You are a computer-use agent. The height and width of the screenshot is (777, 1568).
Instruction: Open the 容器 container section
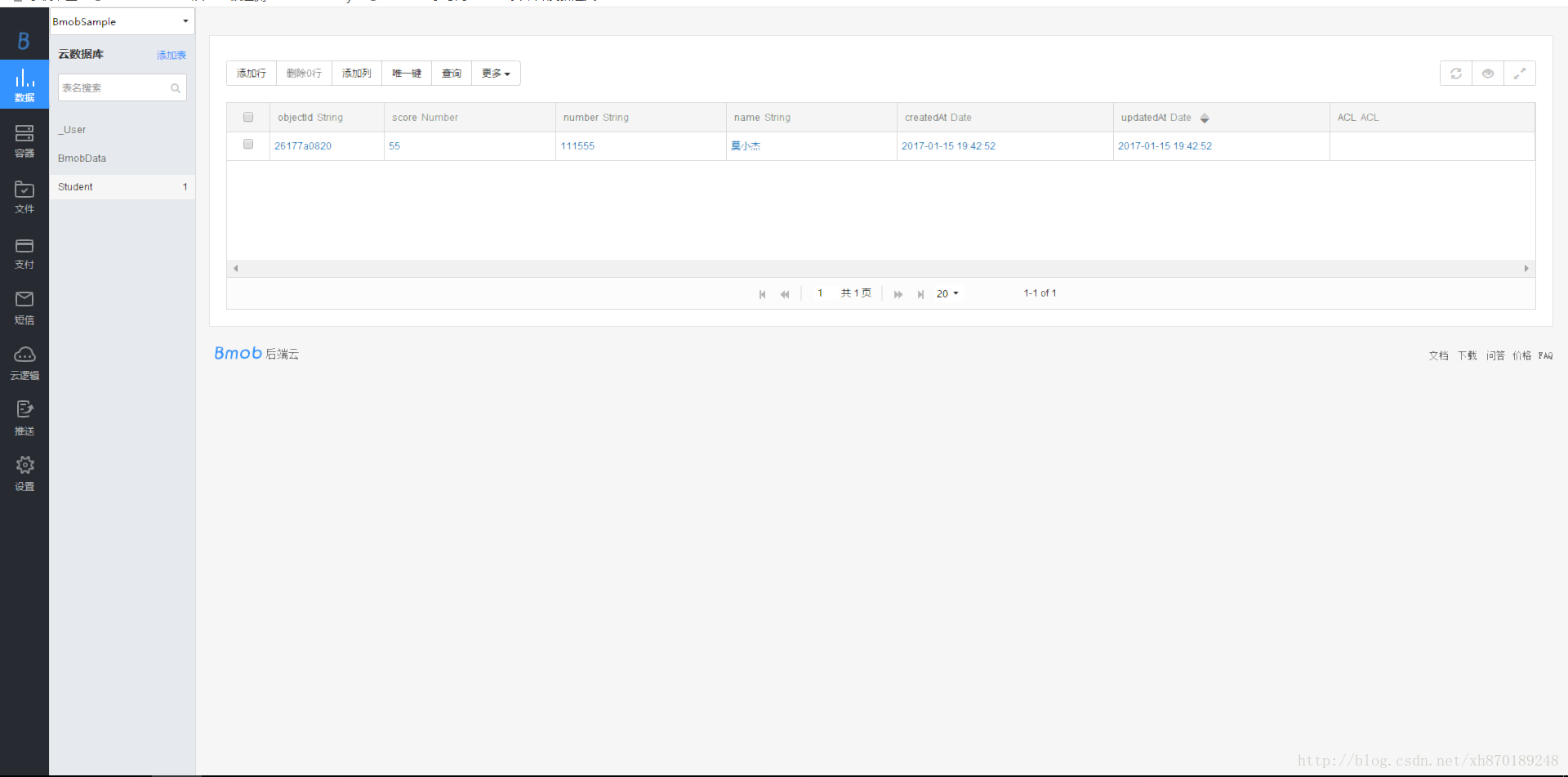pyautogui.click(x=24, y=141)
